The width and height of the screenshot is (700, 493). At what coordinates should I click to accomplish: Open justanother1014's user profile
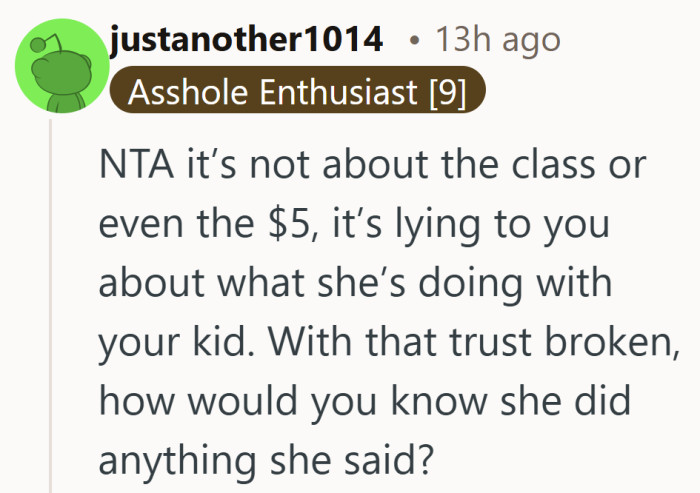pyautogui.click(x=246, y=40)
